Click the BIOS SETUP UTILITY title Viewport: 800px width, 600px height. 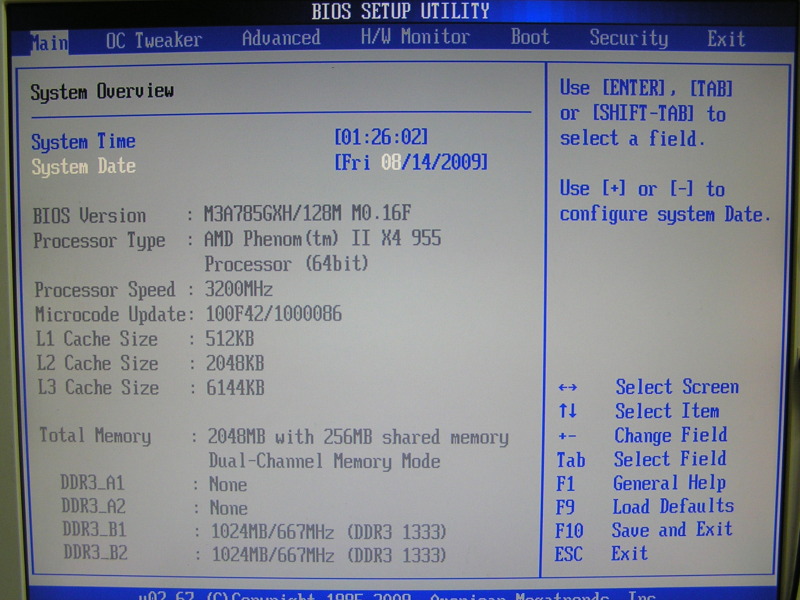(401, 11)
